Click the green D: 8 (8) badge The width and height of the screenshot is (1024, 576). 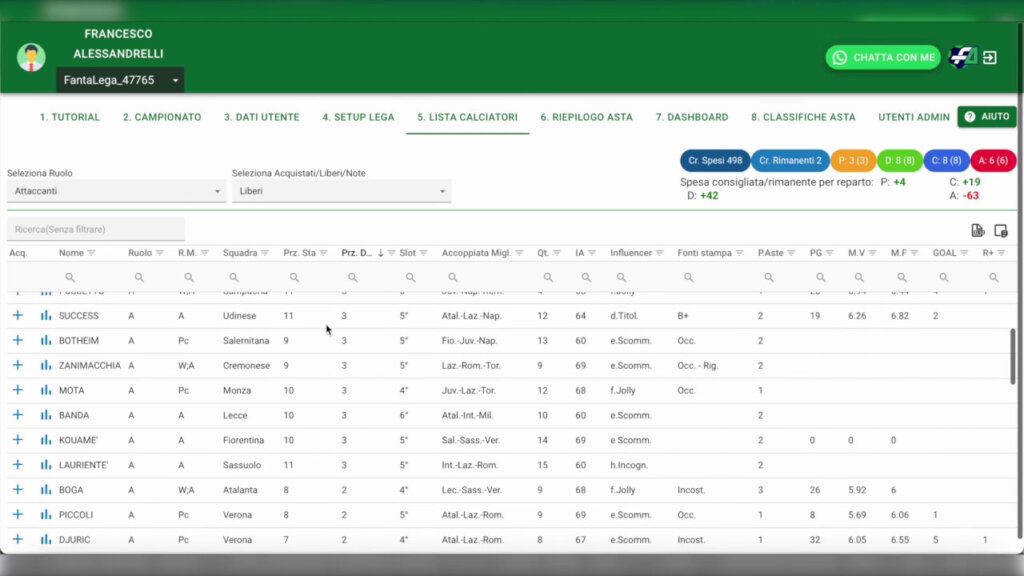(x=899, y=160)
